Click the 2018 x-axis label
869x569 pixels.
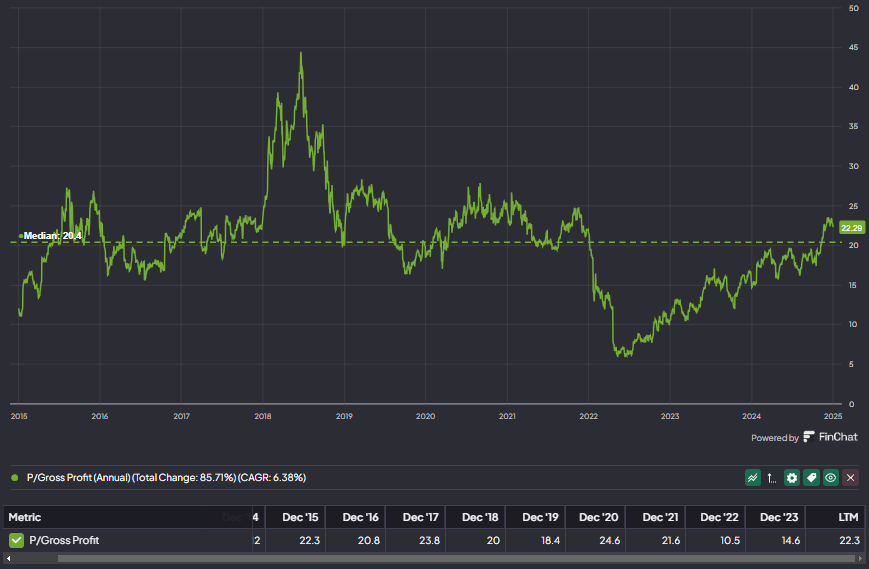(x=263, y=416)
